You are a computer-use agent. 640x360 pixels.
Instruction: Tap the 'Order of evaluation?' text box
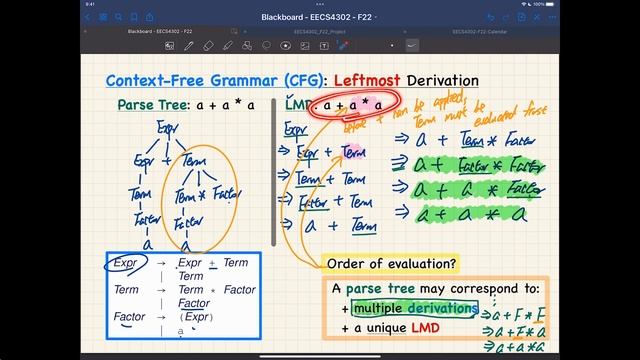391,264
